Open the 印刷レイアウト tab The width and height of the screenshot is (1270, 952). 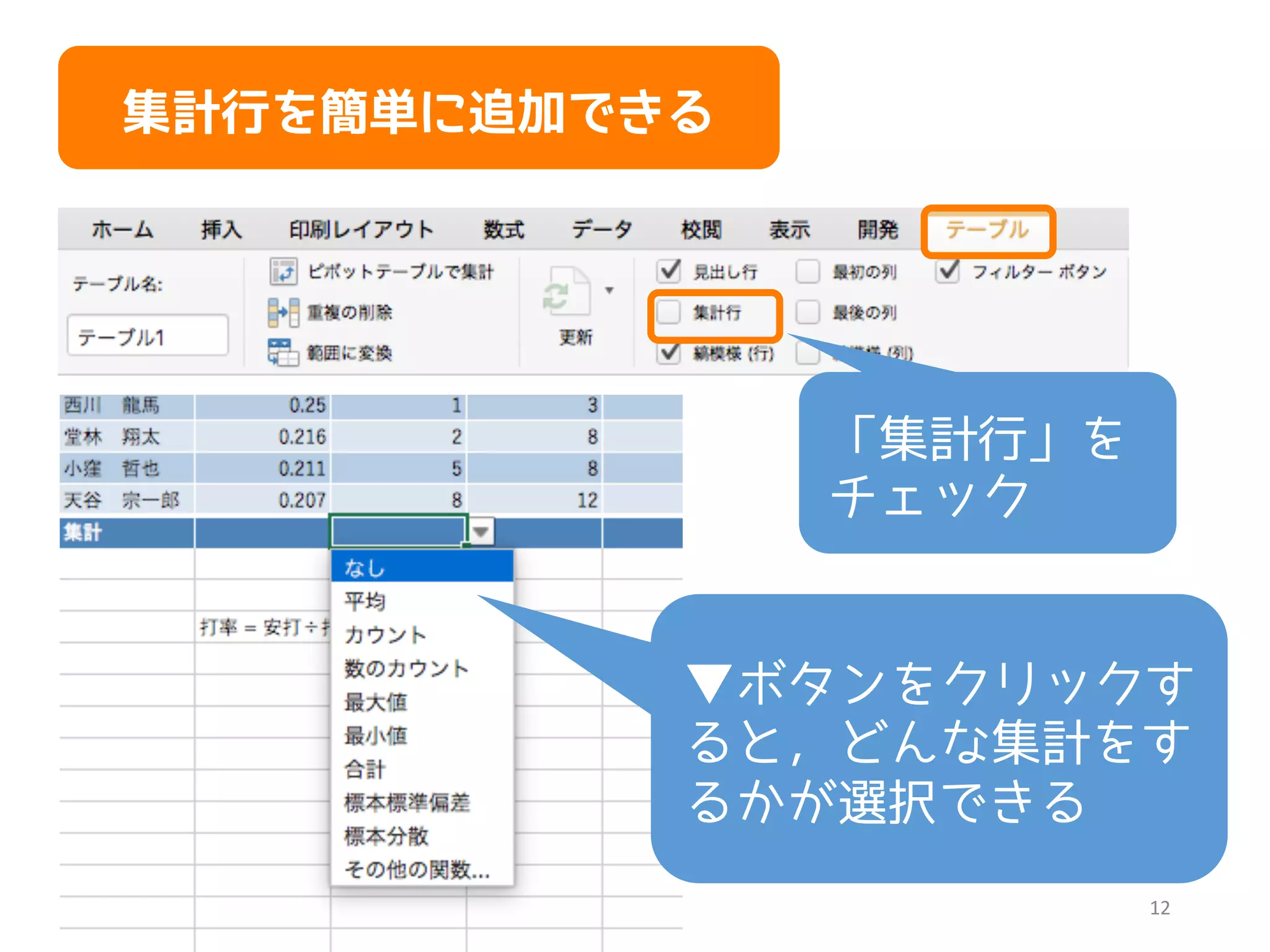tap(362, 229)
